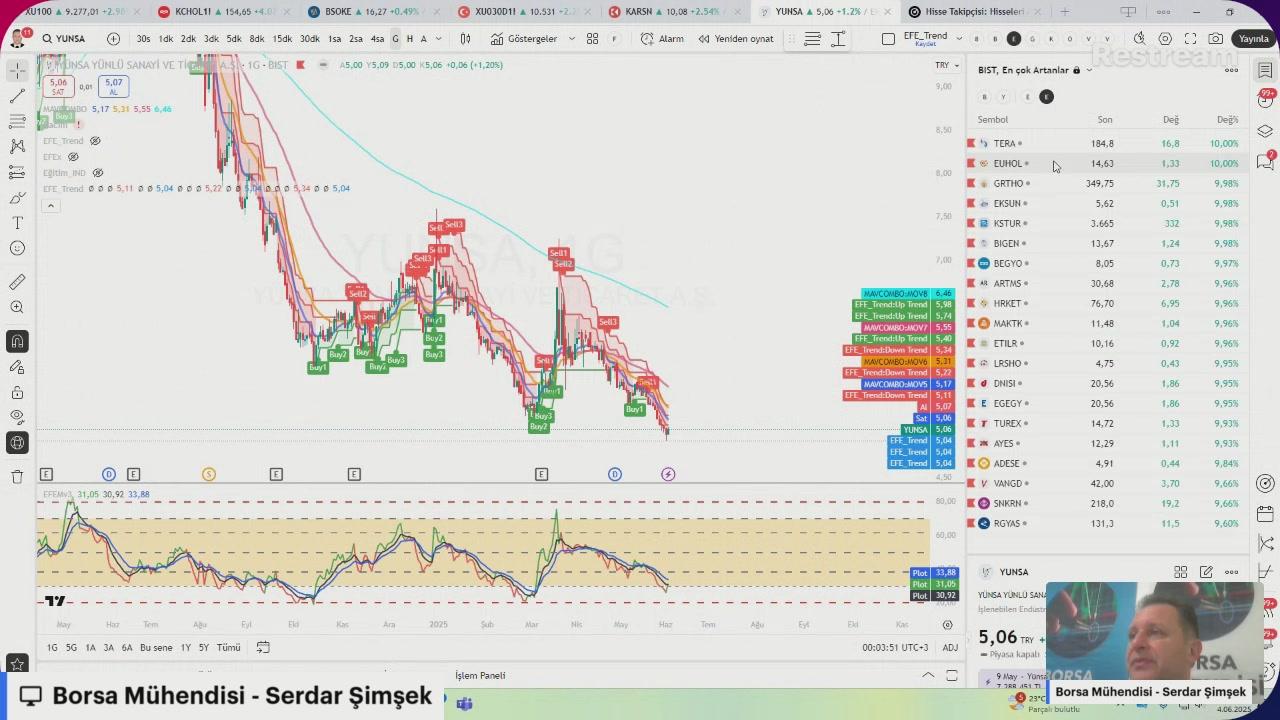
Task: Set date range to Bu sene
Action: tap(156, 648)
